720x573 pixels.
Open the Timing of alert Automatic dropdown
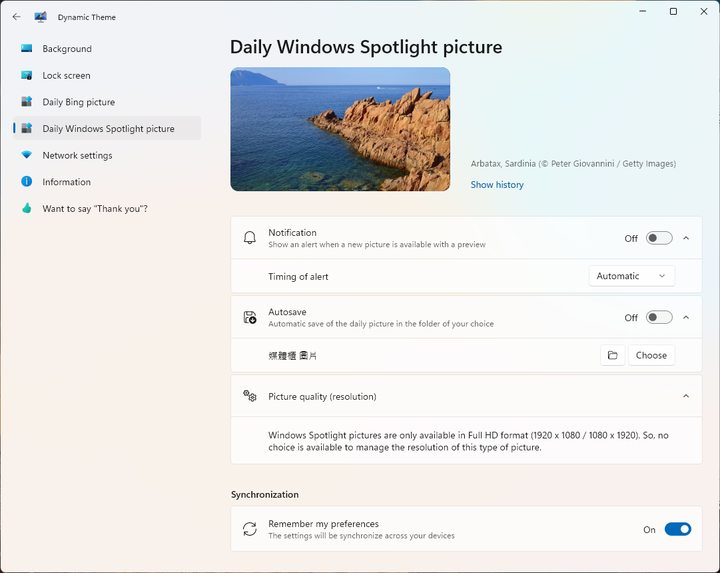pyautogui.click(x=632, y=276)
